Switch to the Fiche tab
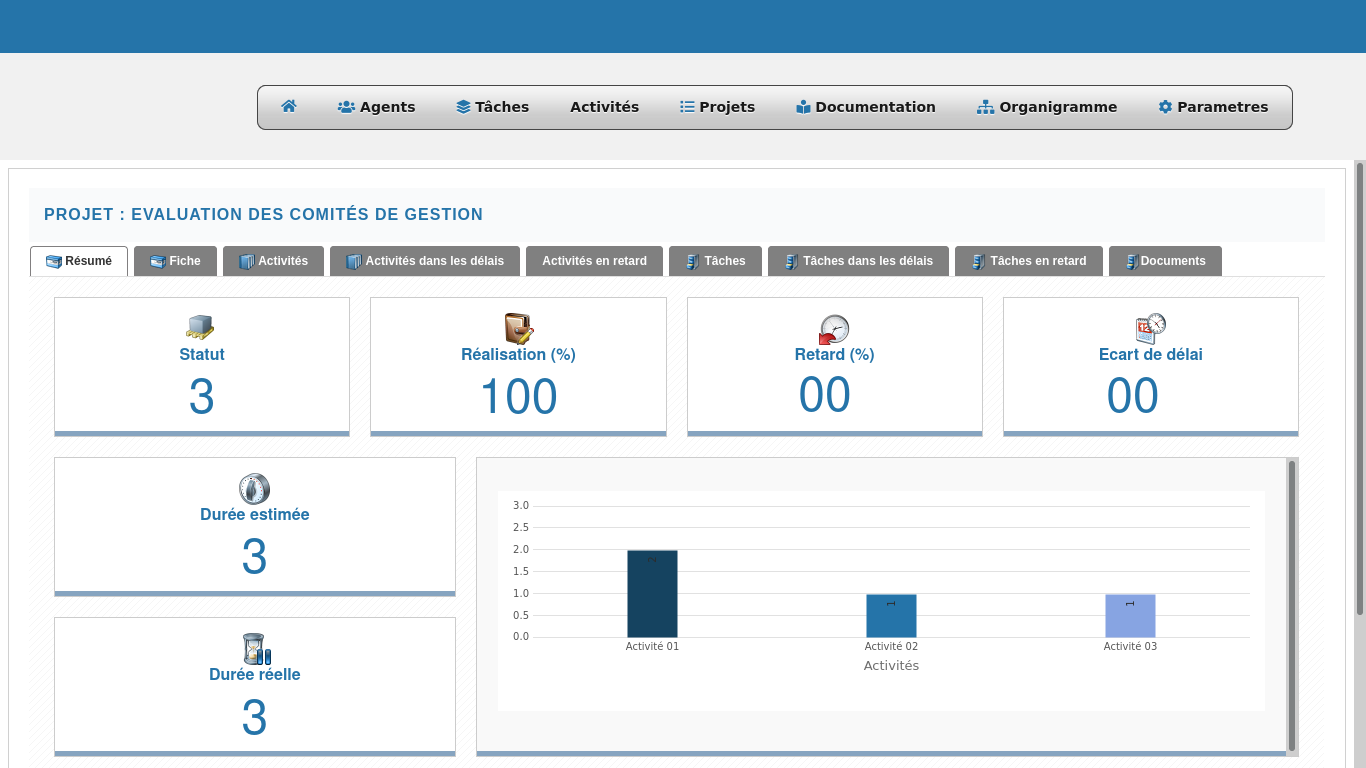The image size is (1366, 768). coord(175,261)
